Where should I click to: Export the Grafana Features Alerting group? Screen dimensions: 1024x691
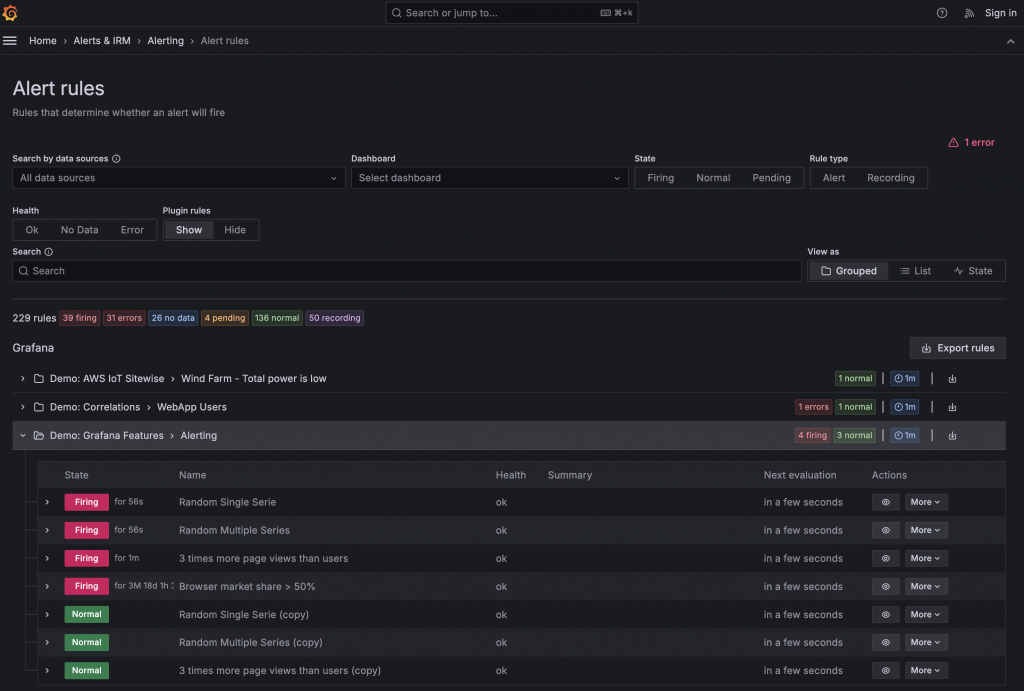pyautogui.click(x=952, y=436)
